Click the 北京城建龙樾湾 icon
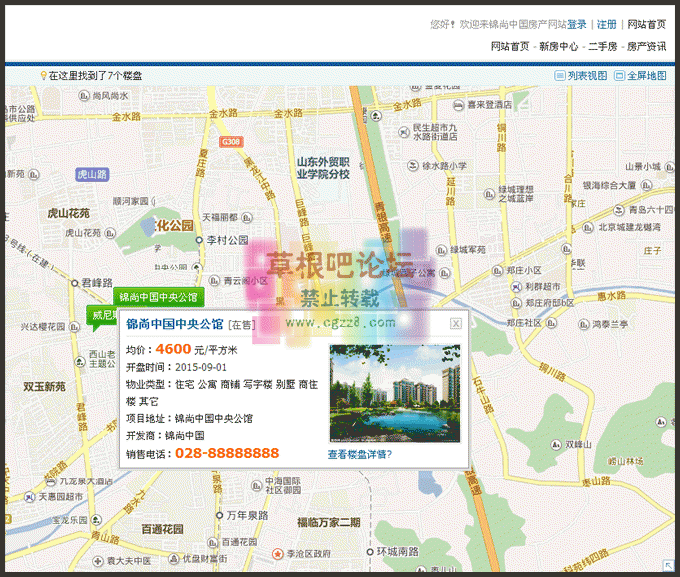The image size is (680, 577). coord(588,227)
